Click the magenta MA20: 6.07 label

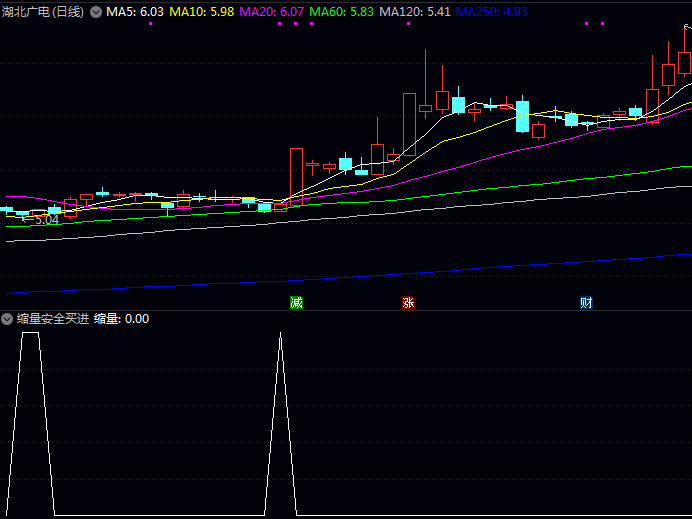(272, 12)
